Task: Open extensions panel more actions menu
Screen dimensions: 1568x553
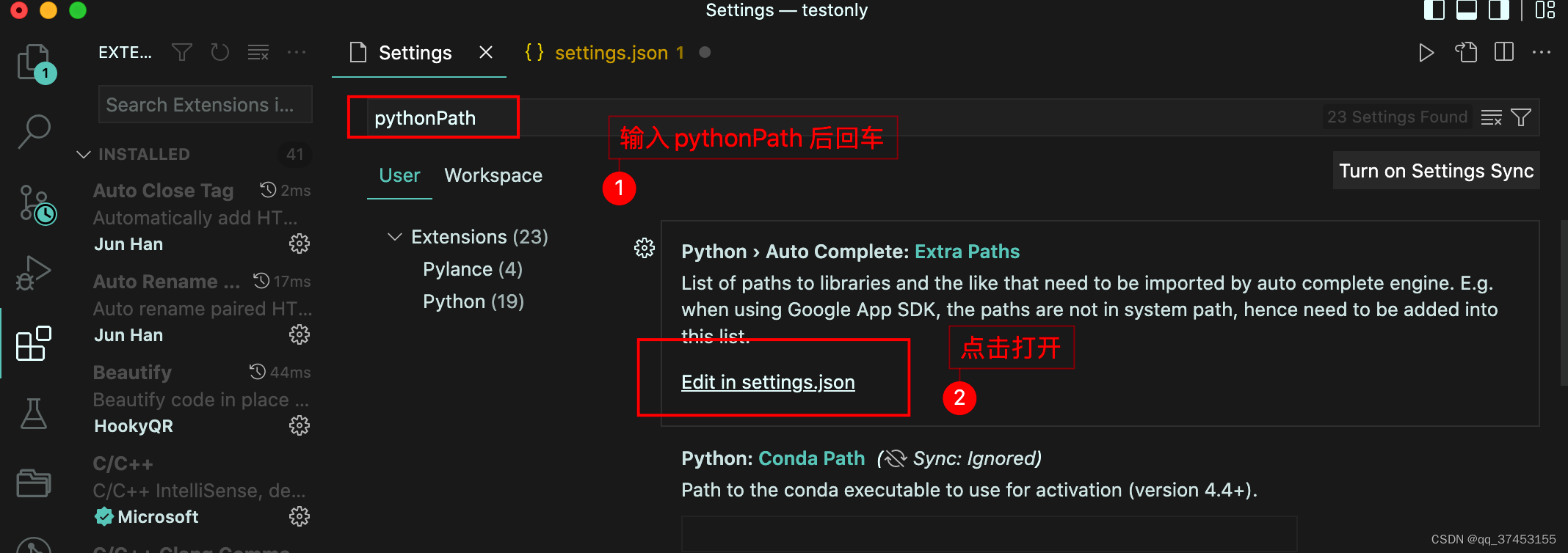Action: 297,52
